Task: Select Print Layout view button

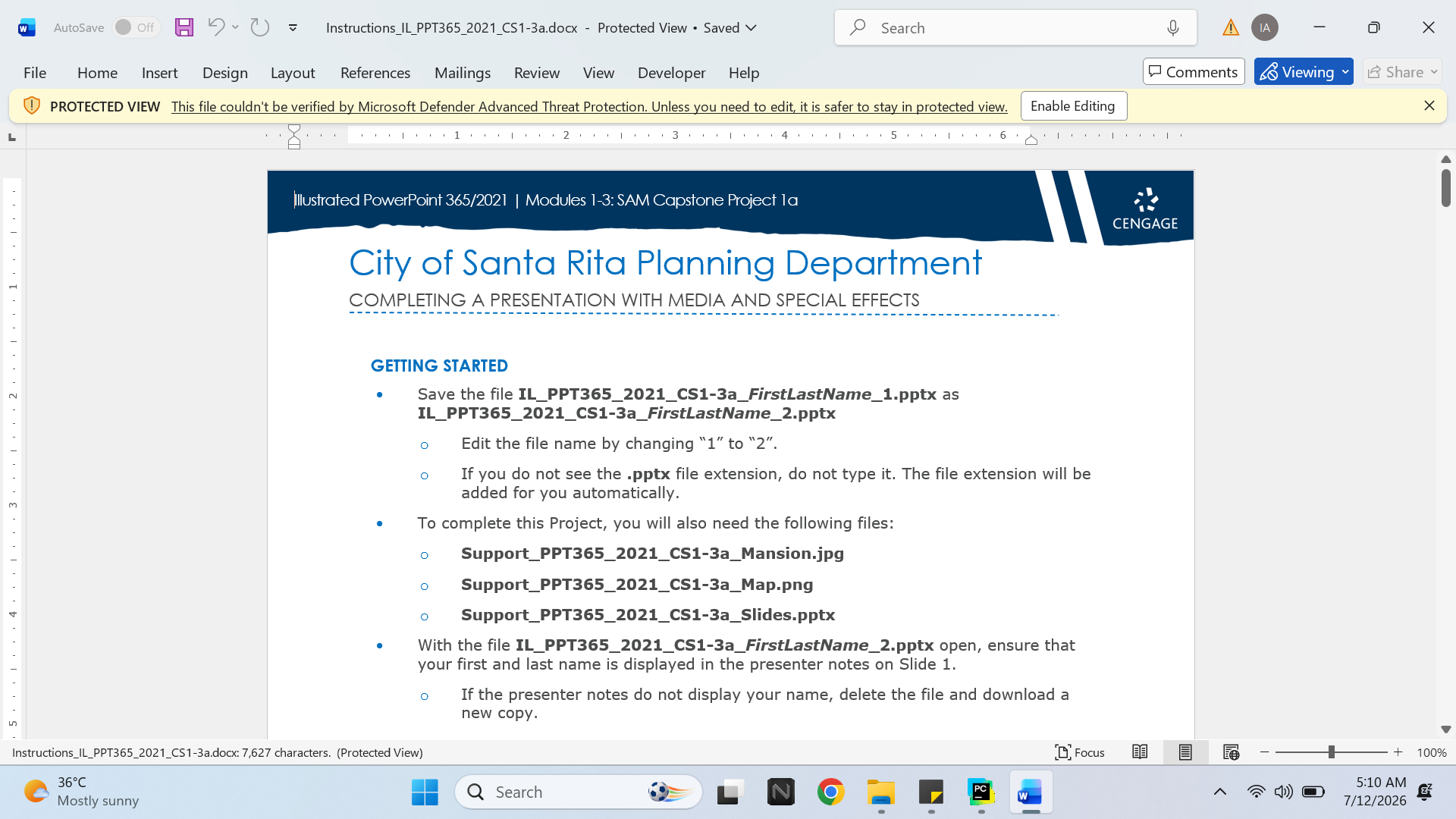Action: click(1185, 752)
